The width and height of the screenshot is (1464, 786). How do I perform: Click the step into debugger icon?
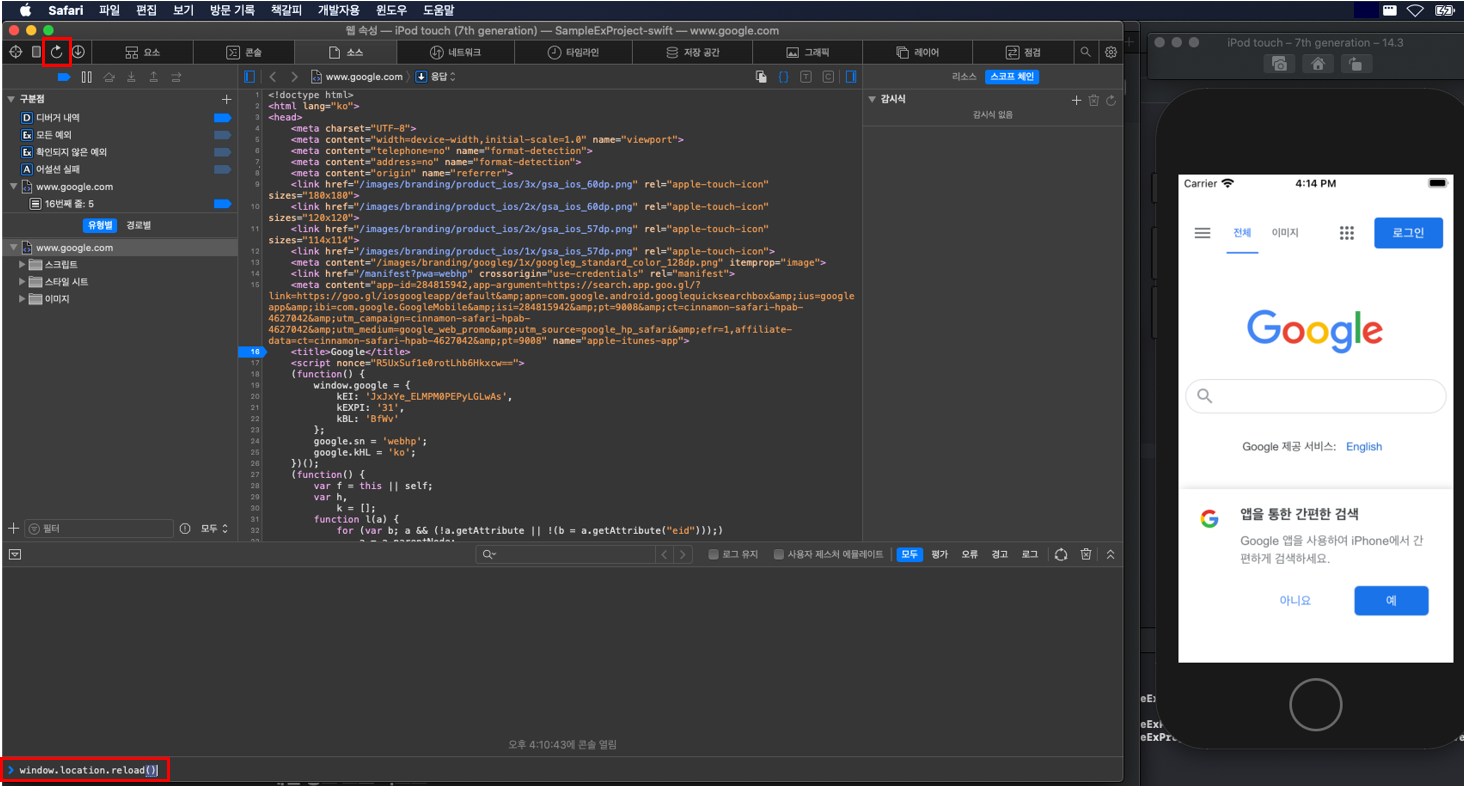[x=131, y=77]
